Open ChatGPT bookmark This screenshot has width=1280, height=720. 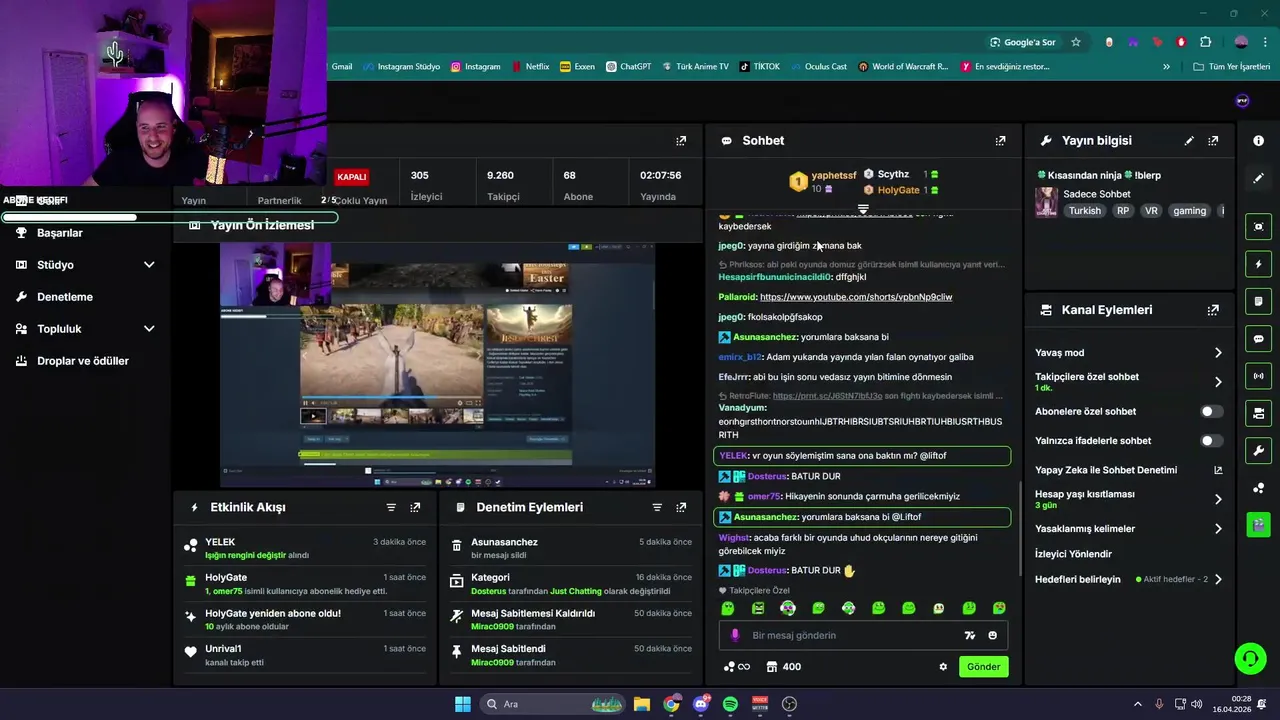[x=628, y=67]
